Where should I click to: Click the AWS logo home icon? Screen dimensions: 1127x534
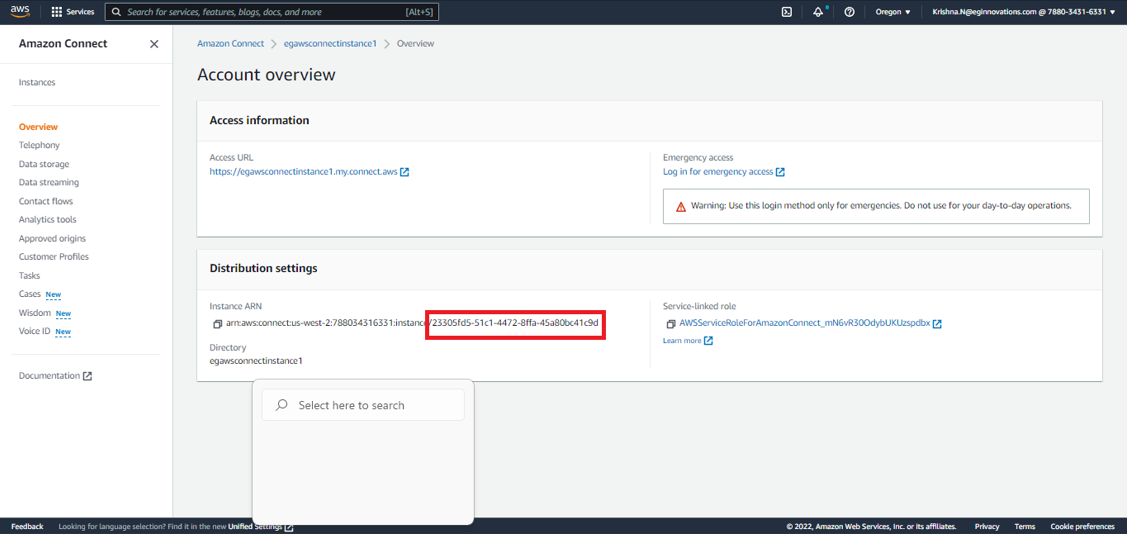(x=20, y=11)
